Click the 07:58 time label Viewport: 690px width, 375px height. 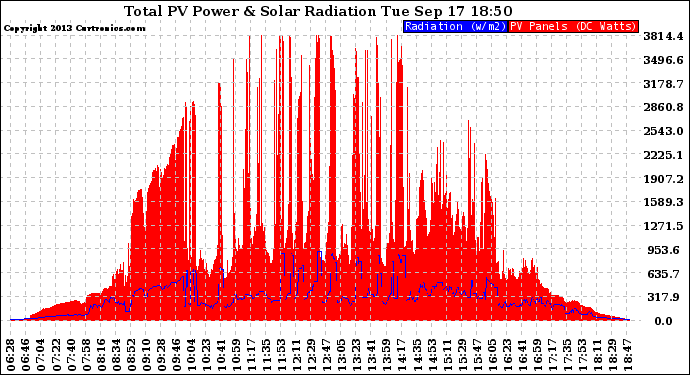point(86,355)
